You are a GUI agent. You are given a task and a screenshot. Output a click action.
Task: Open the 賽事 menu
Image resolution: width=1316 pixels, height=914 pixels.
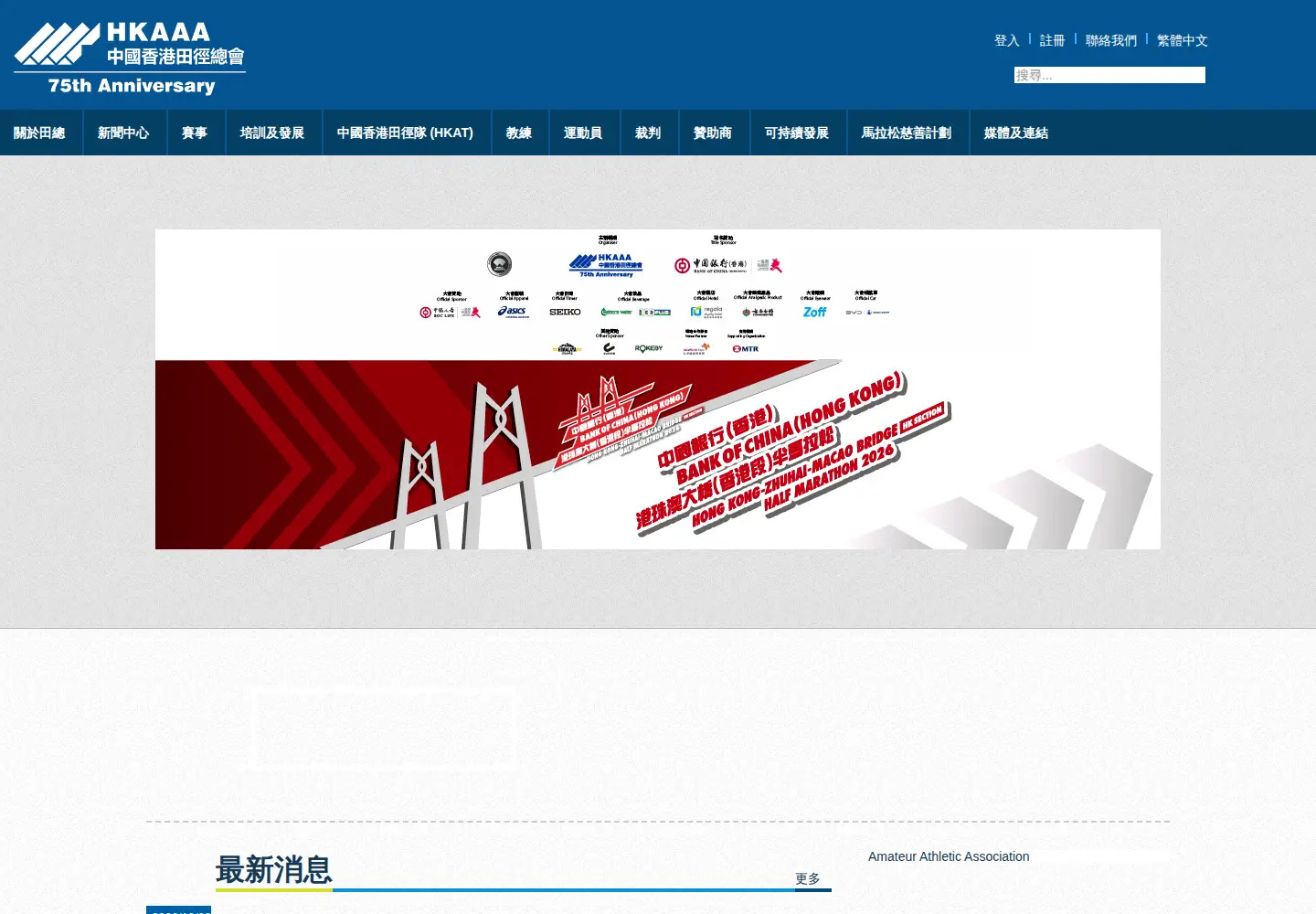[x=195, y=133]
